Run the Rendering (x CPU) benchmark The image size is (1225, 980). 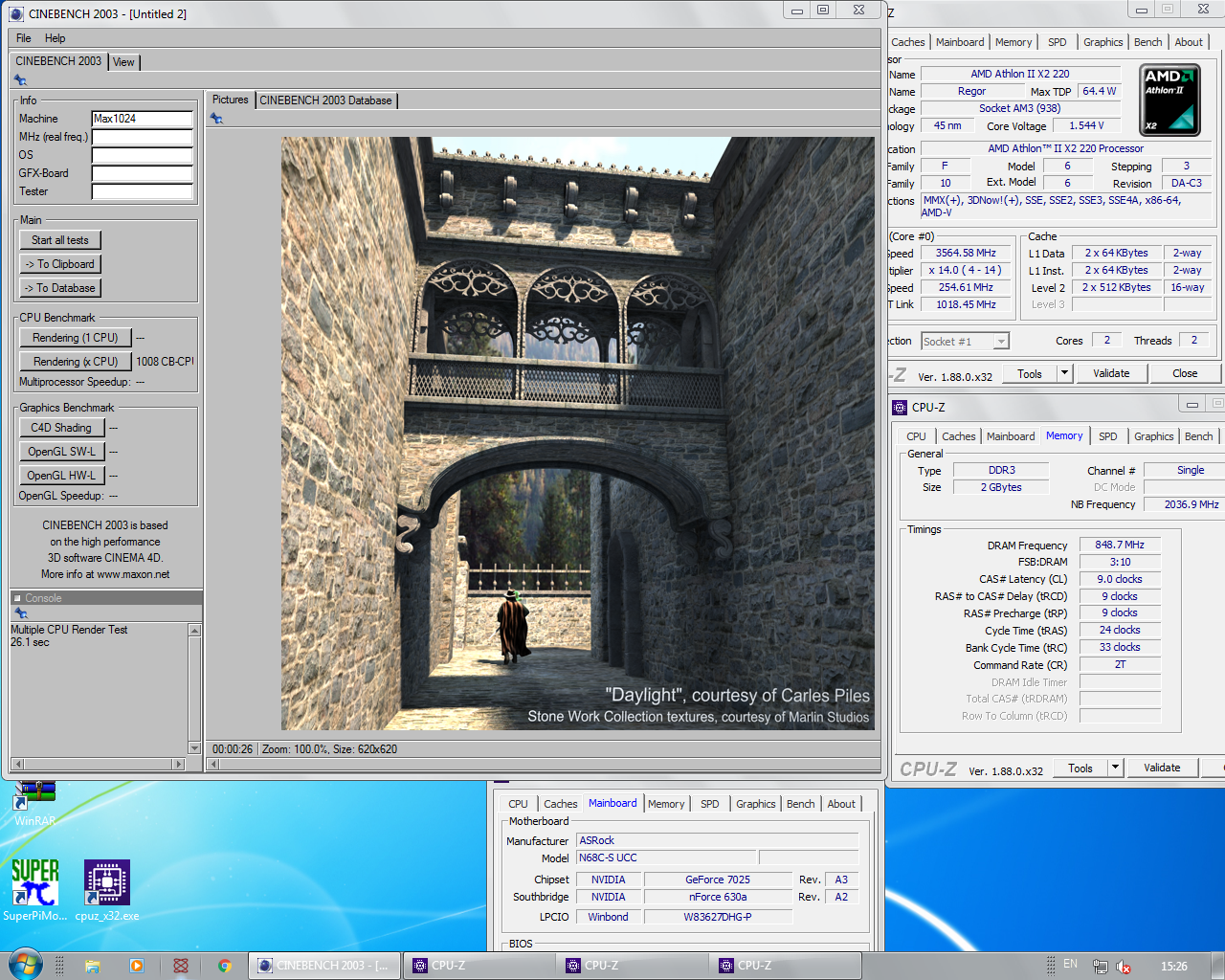point(76,362)
